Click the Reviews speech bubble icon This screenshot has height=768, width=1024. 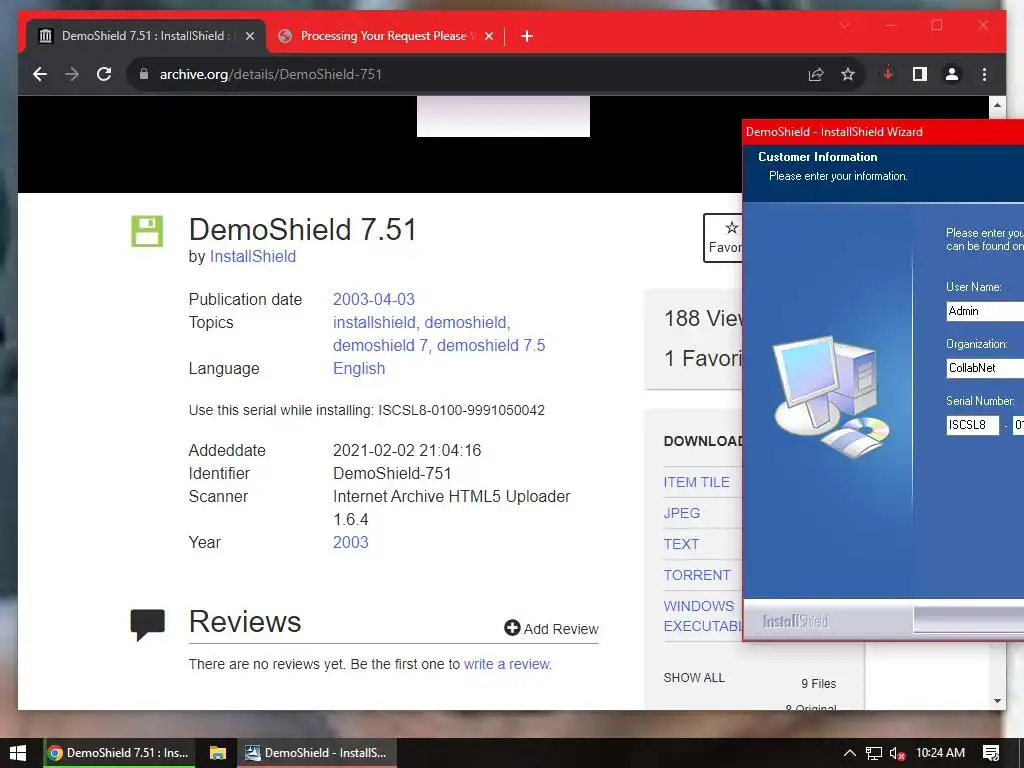[x=148, y=625]
